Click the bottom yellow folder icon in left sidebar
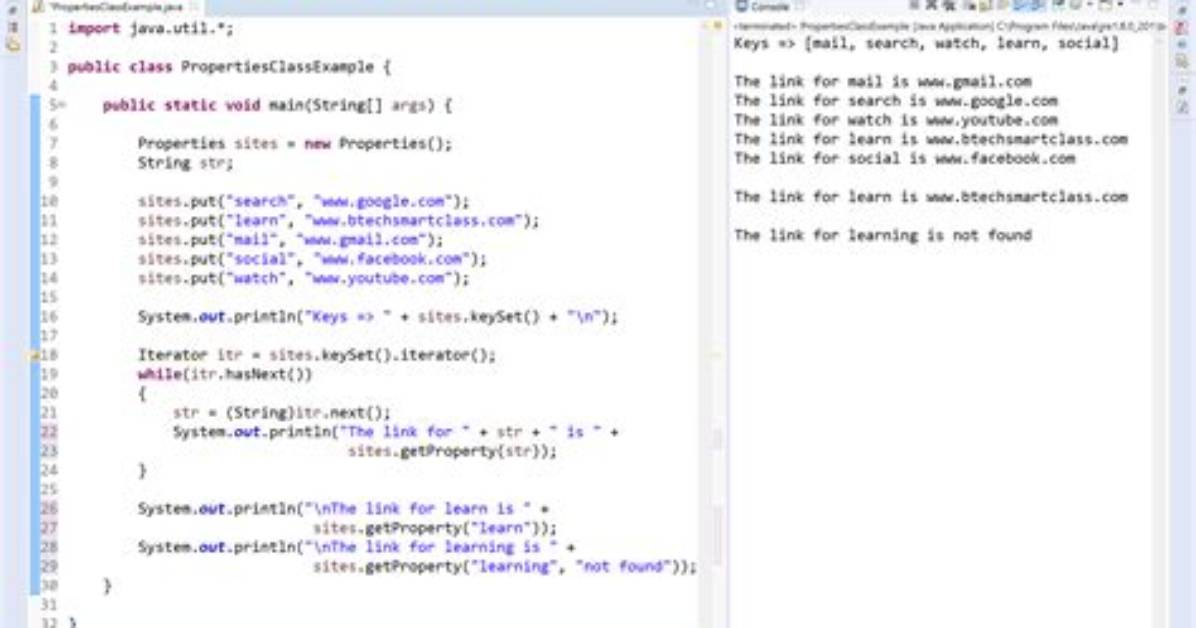1196x628 pixels. tap(12, 45)
